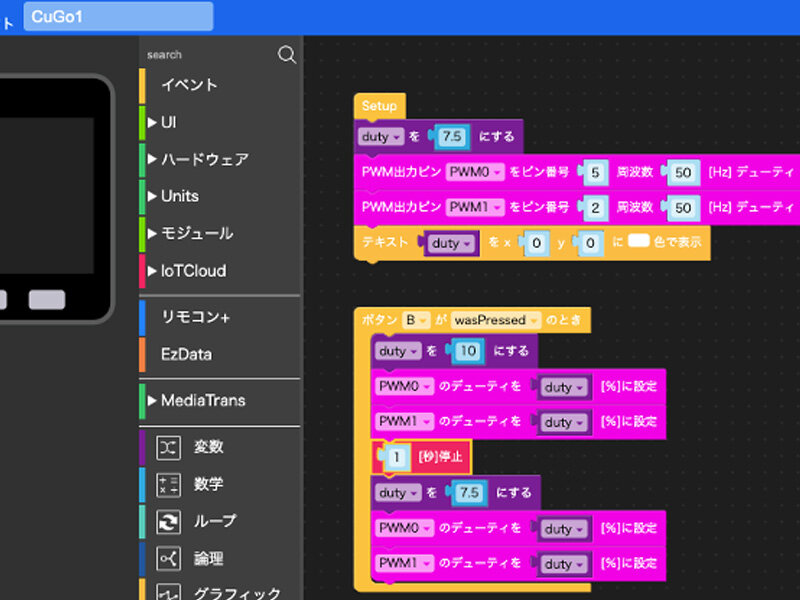Open the ループ loop category icon

click(169, 521)
